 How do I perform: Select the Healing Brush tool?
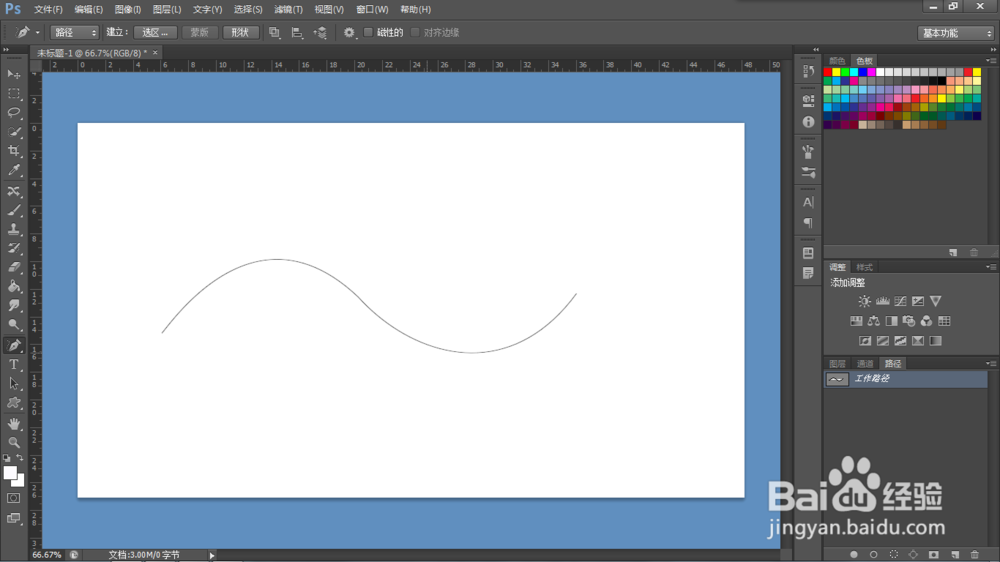pyautogui.click(x=13, y=191)
